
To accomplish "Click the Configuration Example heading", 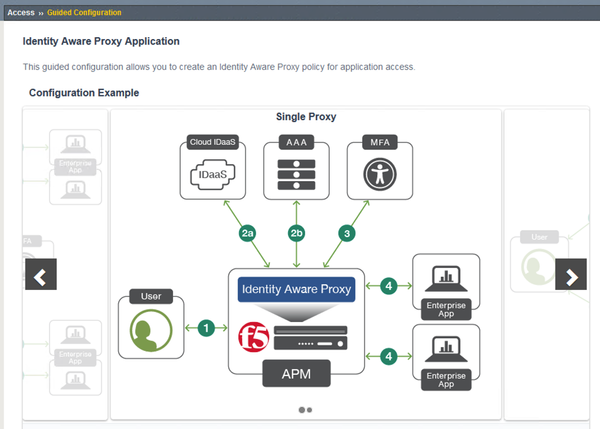I will 84,93.
